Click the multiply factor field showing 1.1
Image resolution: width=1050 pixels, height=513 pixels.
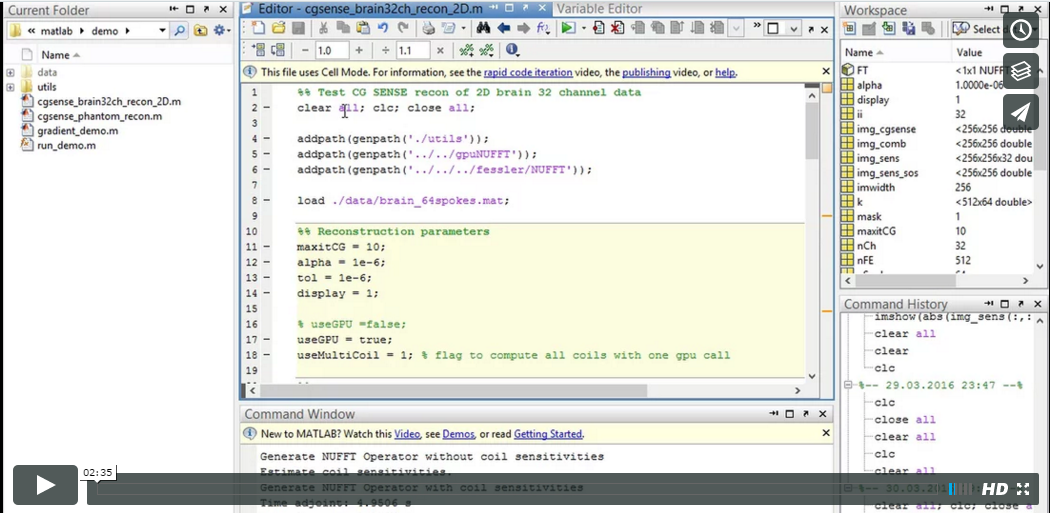coord(412,50)
